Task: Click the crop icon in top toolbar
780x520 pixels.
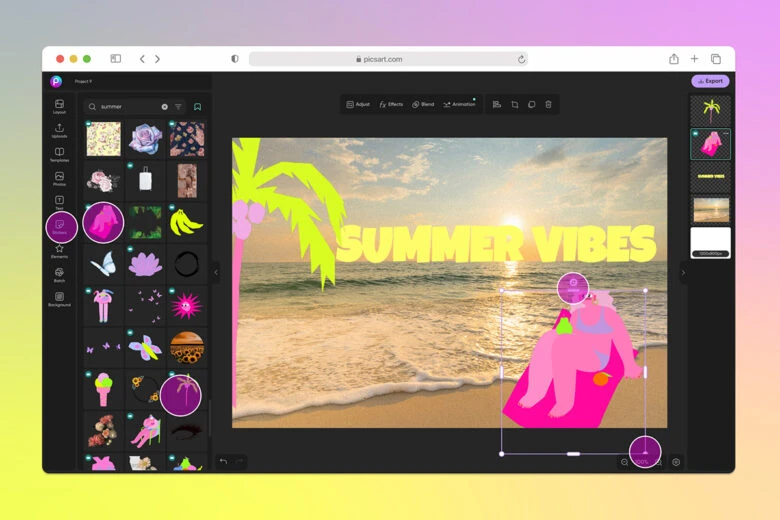Action: (x=515, y=104)
